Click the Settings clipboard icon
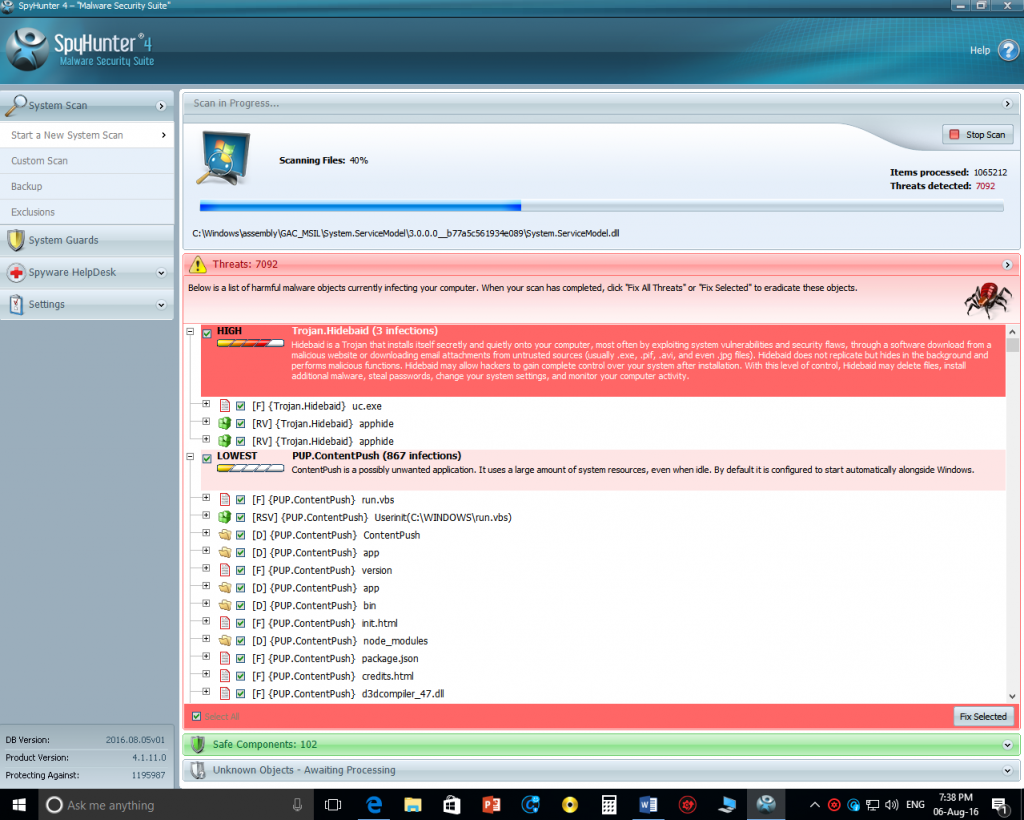Screen dimensions: 1024x820 tap(16, 304)
